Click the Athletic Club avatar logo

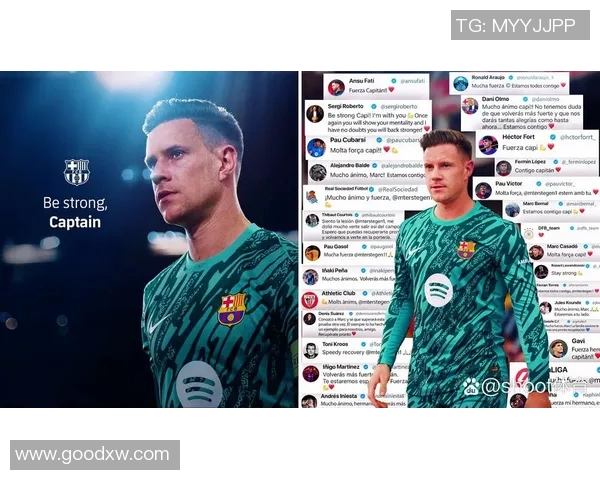tap(310, 300)
